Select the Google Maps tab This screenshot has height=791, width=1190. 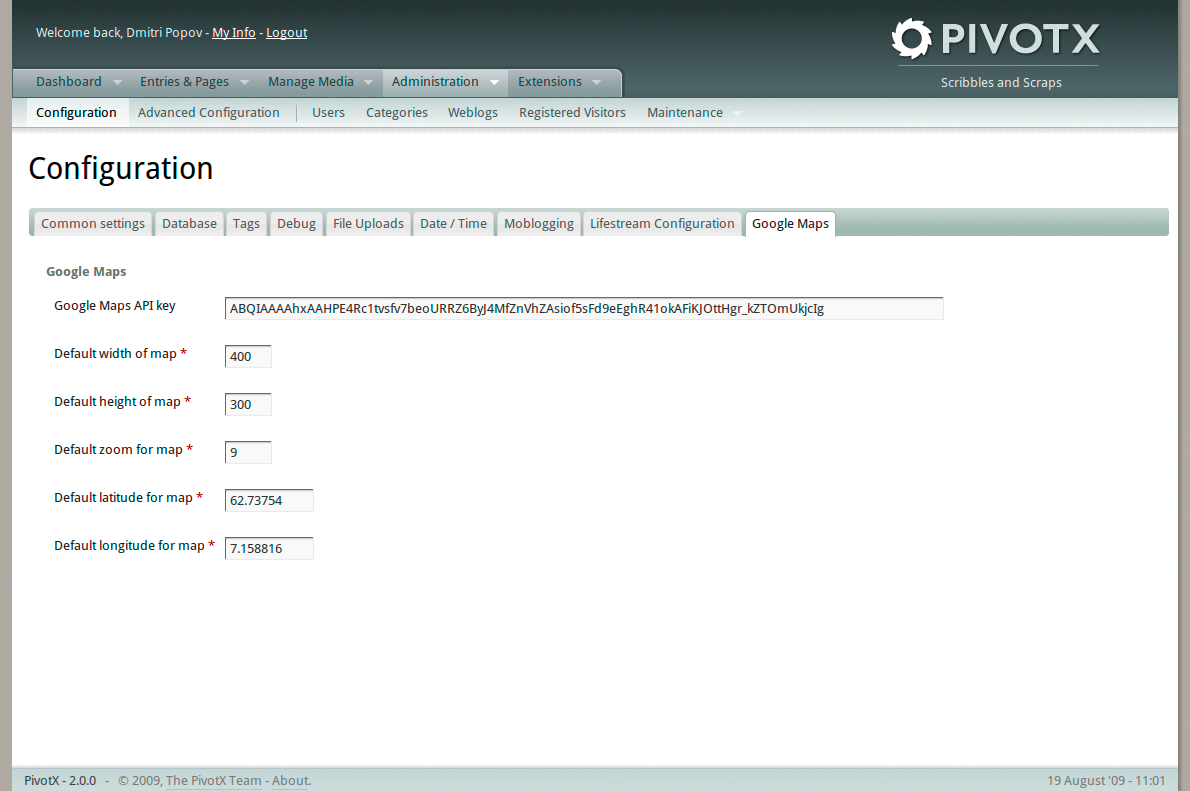[x=790, y=223]
